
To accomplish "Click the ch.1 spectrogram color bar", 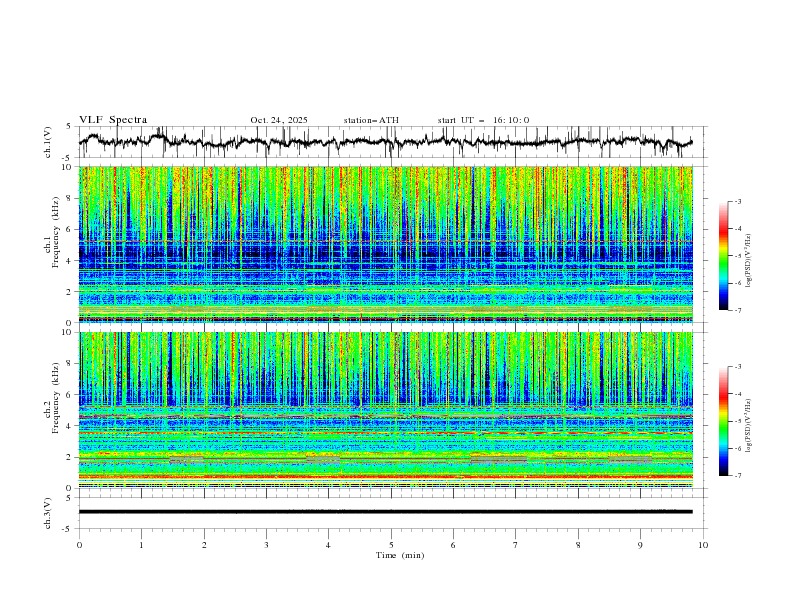I will click(x=723, y=256).
